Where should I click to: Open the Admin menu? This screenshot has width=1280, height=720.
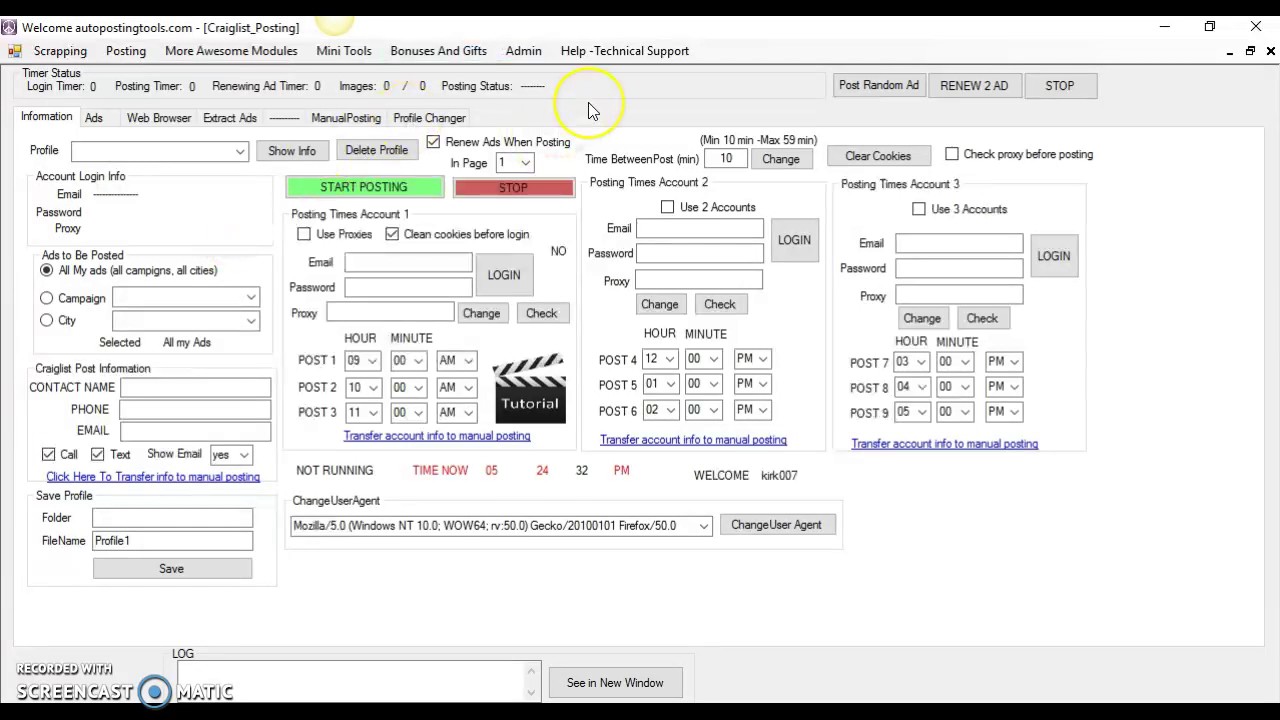click(x=523, y=51)
